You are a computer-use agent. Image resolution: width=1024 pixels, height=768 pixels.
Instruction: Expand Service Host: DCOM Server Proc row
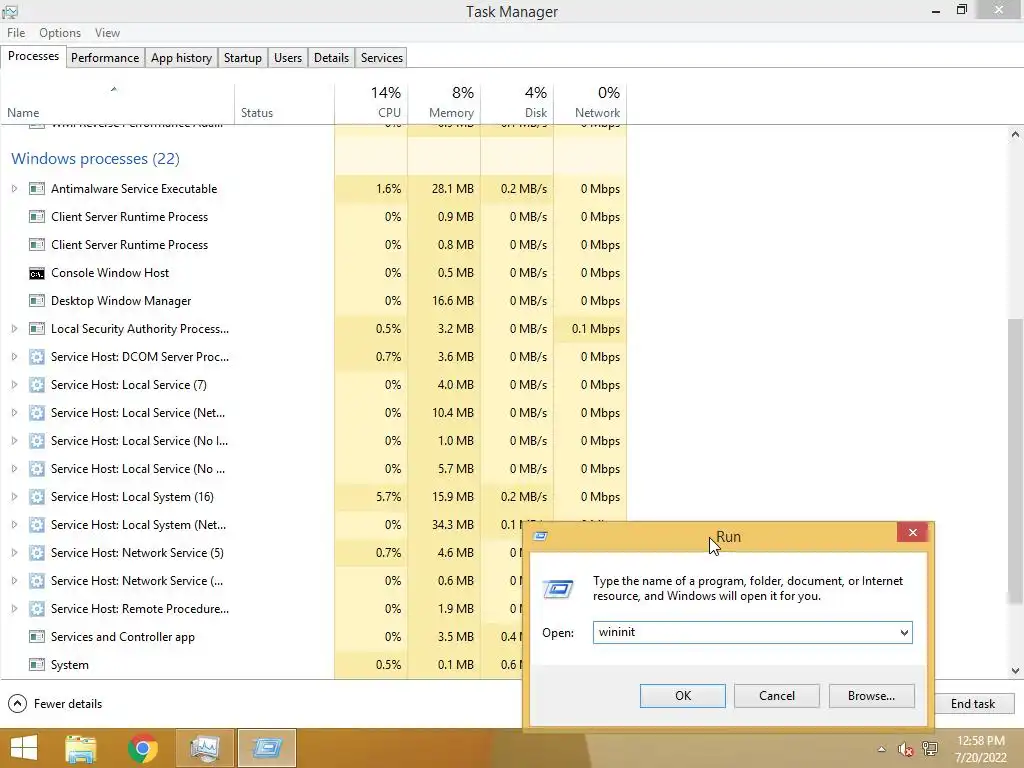(x=14, y=357)
